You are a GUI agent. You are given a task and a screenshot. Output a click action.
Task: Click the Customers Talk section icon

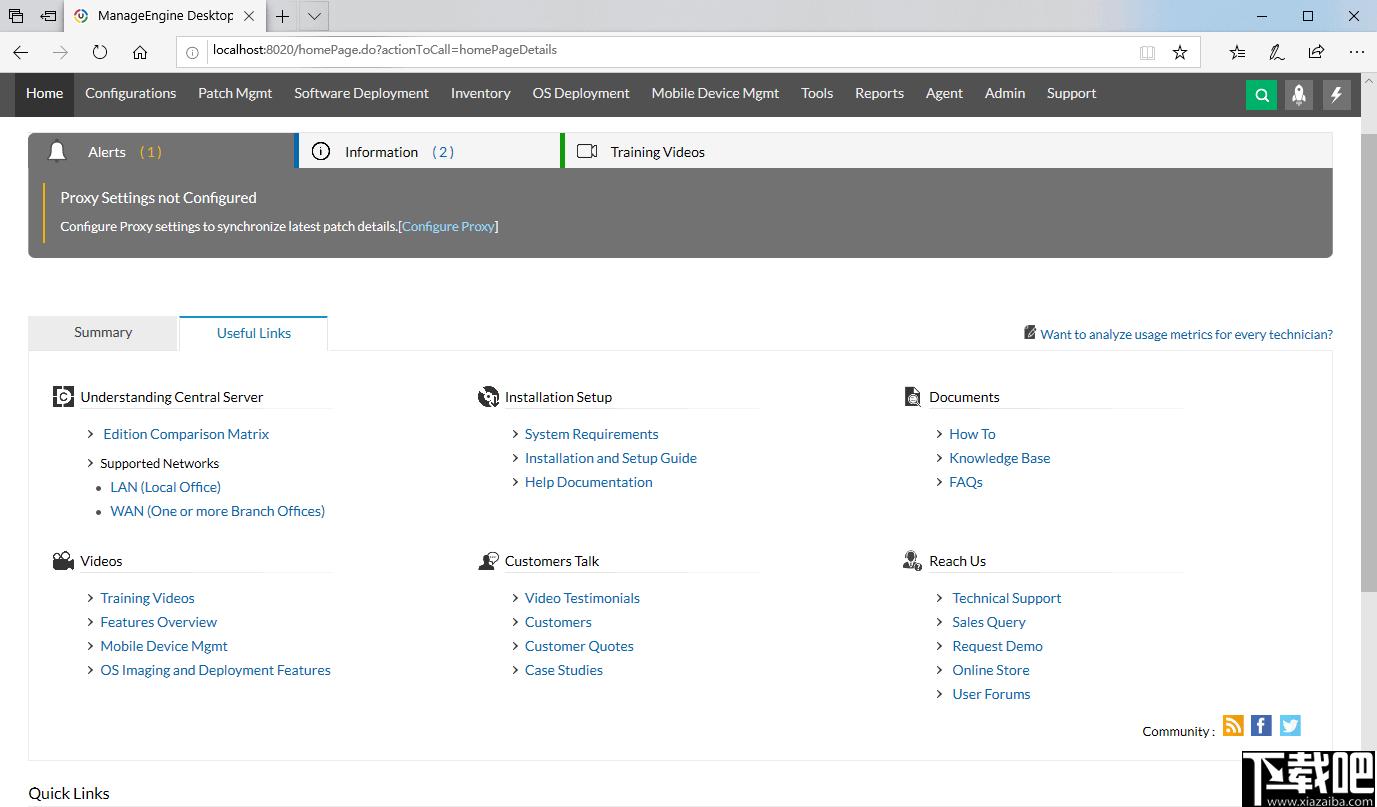[x=488, y=561]
